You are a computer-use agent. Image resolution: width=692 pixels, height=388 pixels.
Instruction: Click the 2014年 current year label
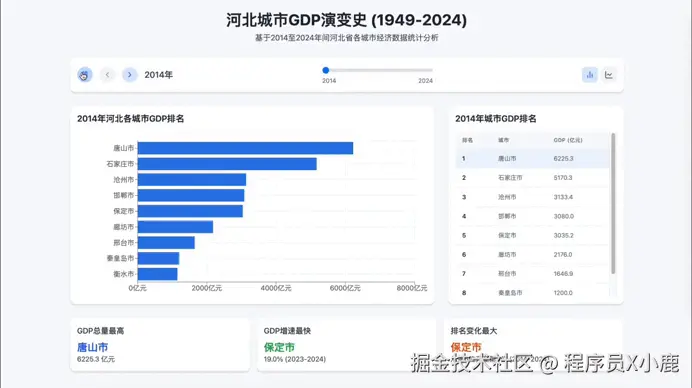[x=158, y=75]
